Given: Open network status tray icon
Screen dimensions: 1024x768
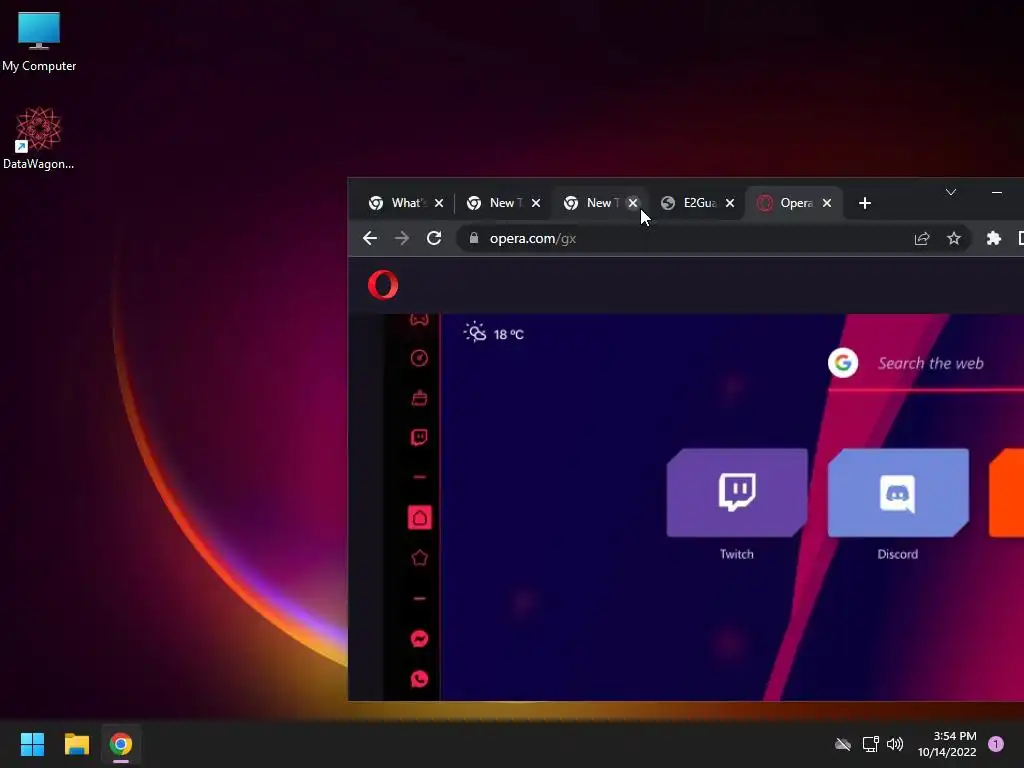Looking at the screenshot, I should click(871, 744).
